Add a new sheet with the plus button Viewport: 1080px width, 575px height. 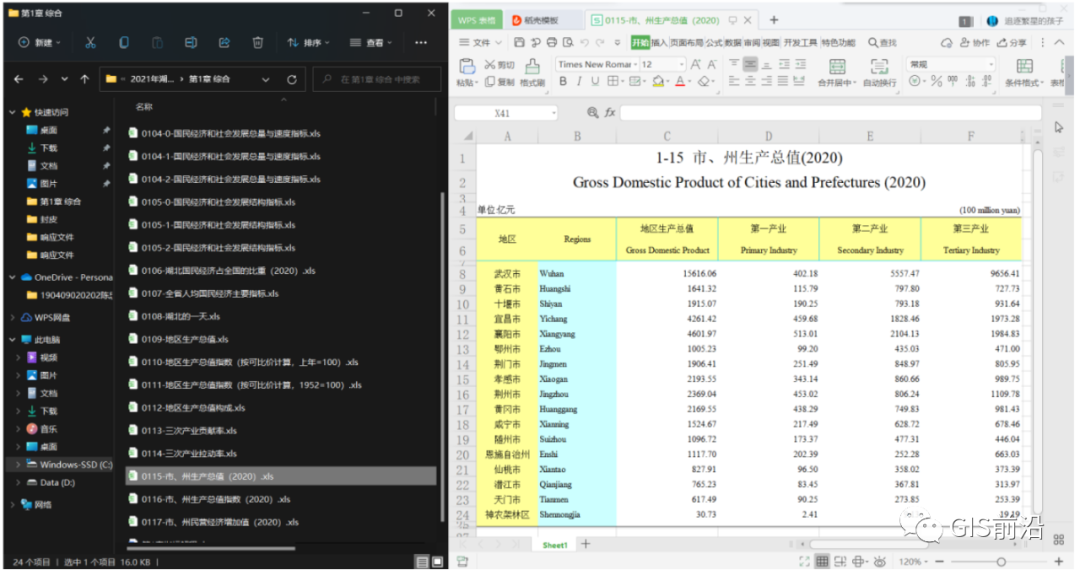tap(585, 544)
